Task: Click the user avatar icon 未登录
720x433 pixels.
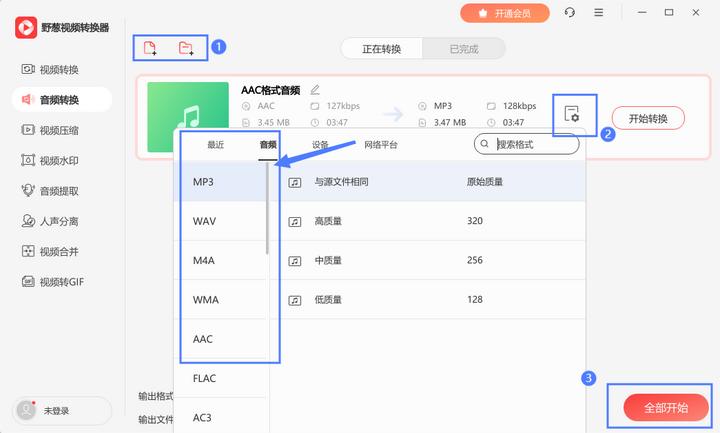Action: tap(26, 410)
